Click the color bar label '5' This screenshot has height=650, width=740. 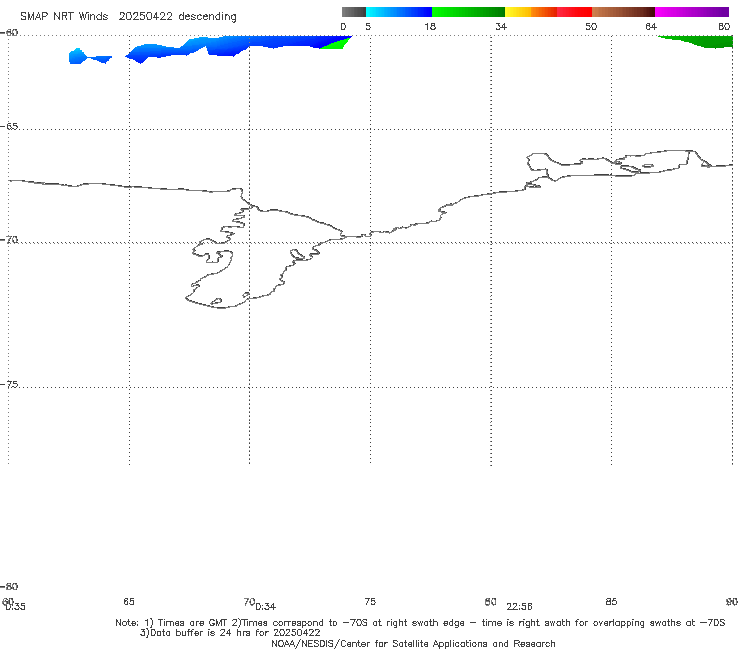pos(368,26)
